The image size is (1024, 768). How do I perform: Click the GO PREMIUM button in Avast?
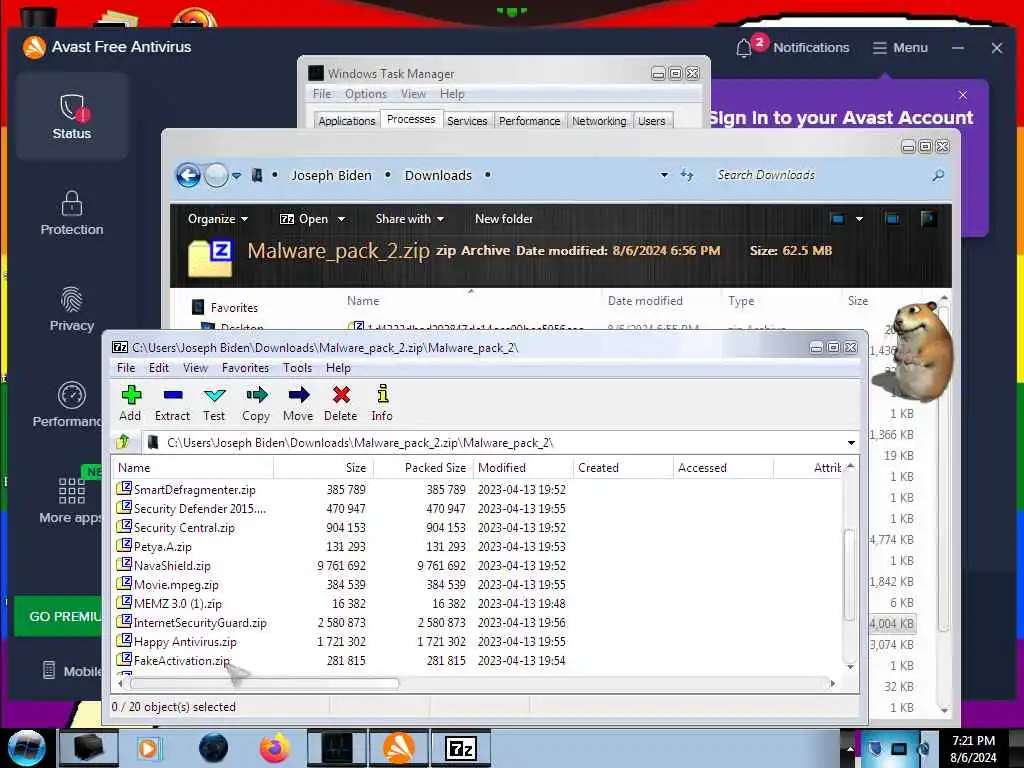coord(59,616)
